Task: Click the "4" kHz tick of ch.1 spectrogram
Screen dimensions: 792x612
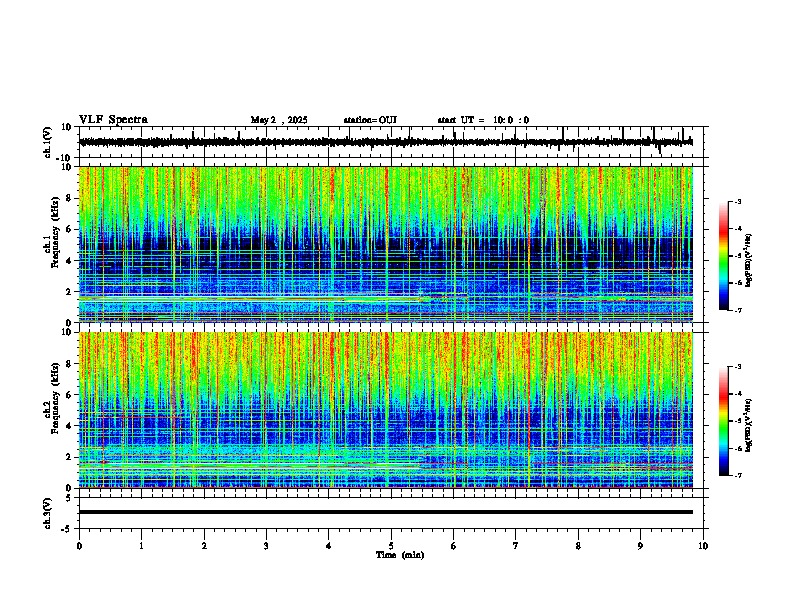Action: 69,261
